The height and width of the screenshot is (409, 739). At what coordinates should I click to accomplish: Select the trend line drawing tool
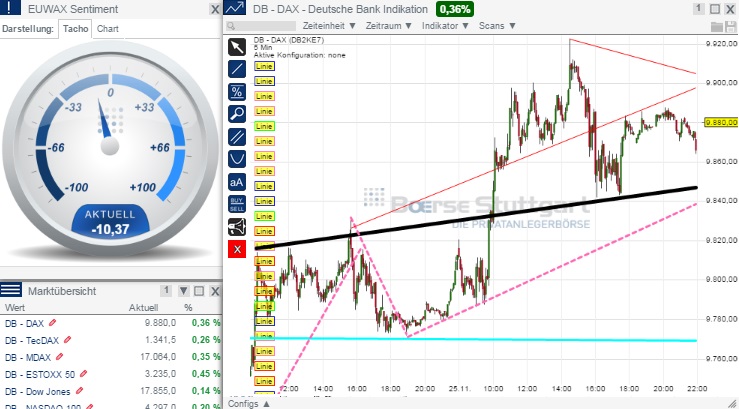[x=237, y=69]
